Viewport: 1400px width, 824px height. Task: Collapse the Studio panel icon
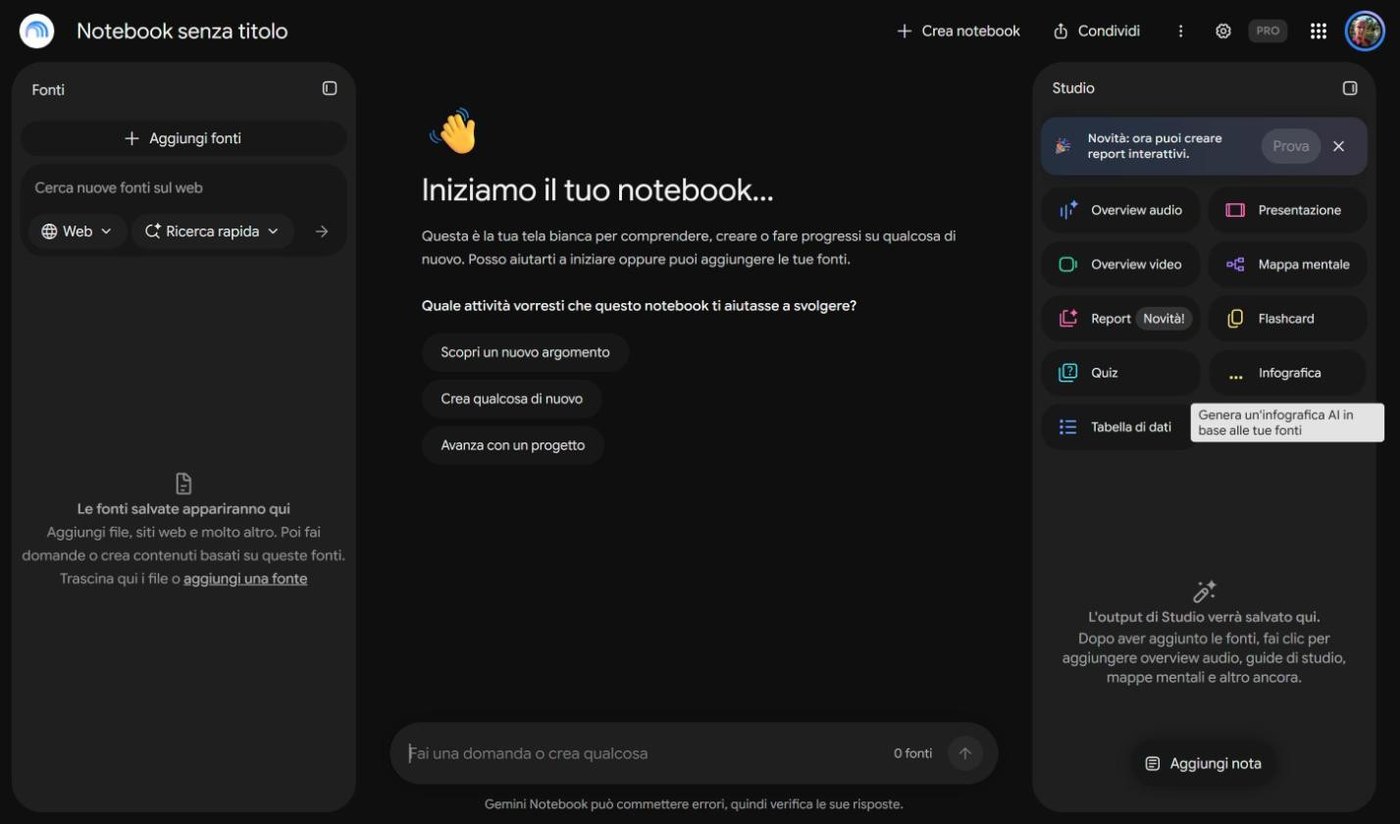point(1350,88)
